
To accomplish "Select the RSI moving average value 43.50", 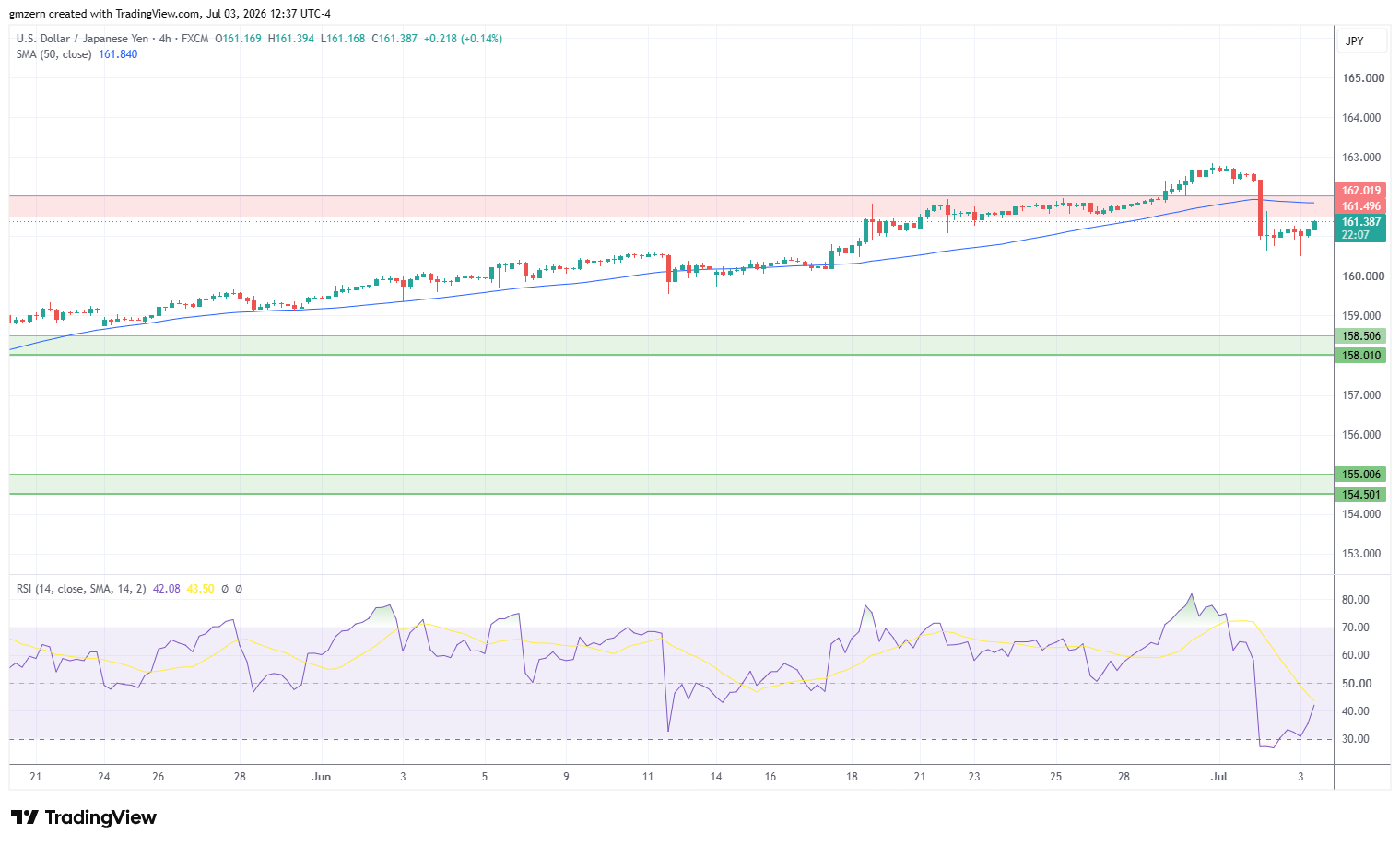I will tap(200, 589).
